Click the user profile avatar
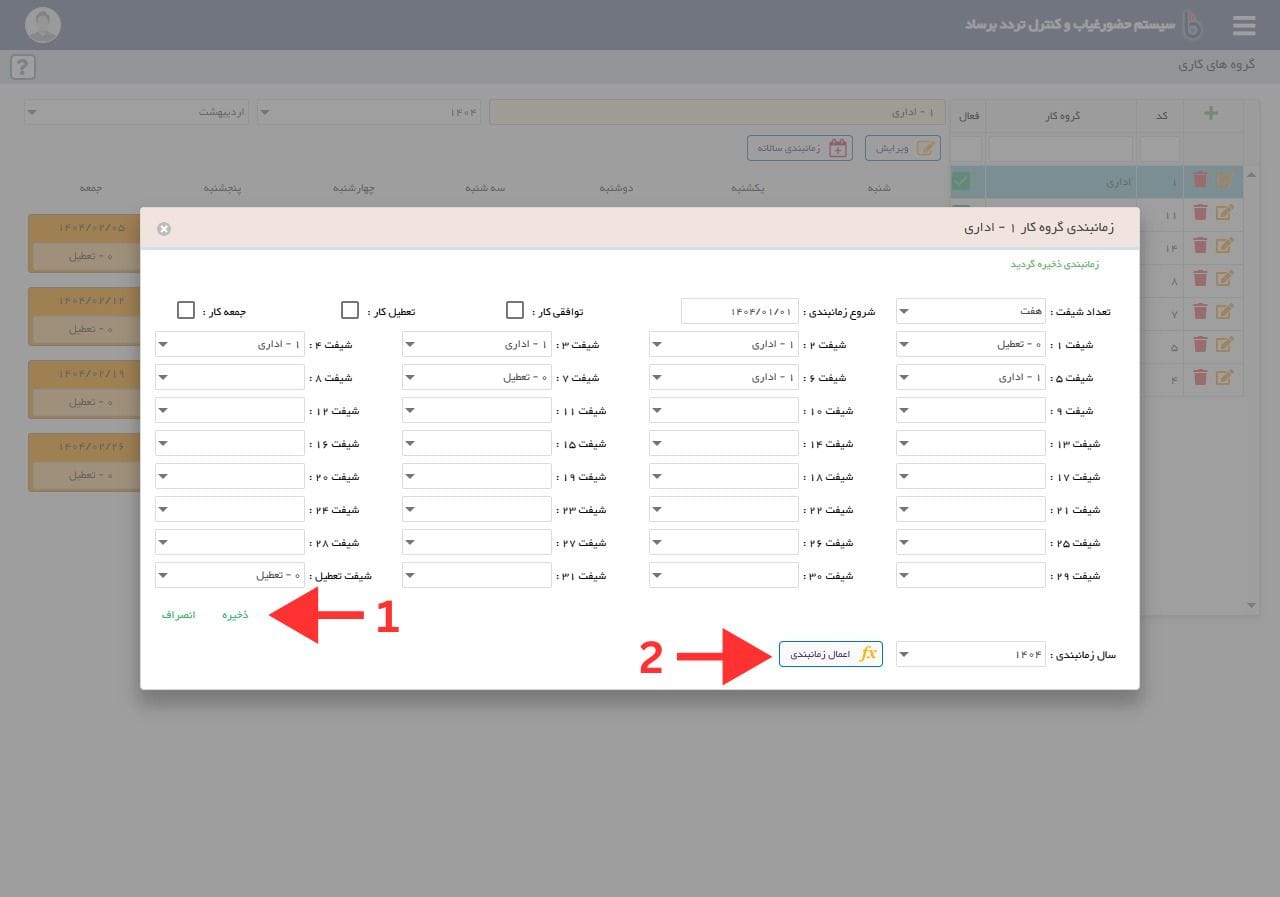The width and height of the screenshot is (1280, 897). [x=42, y=25]
